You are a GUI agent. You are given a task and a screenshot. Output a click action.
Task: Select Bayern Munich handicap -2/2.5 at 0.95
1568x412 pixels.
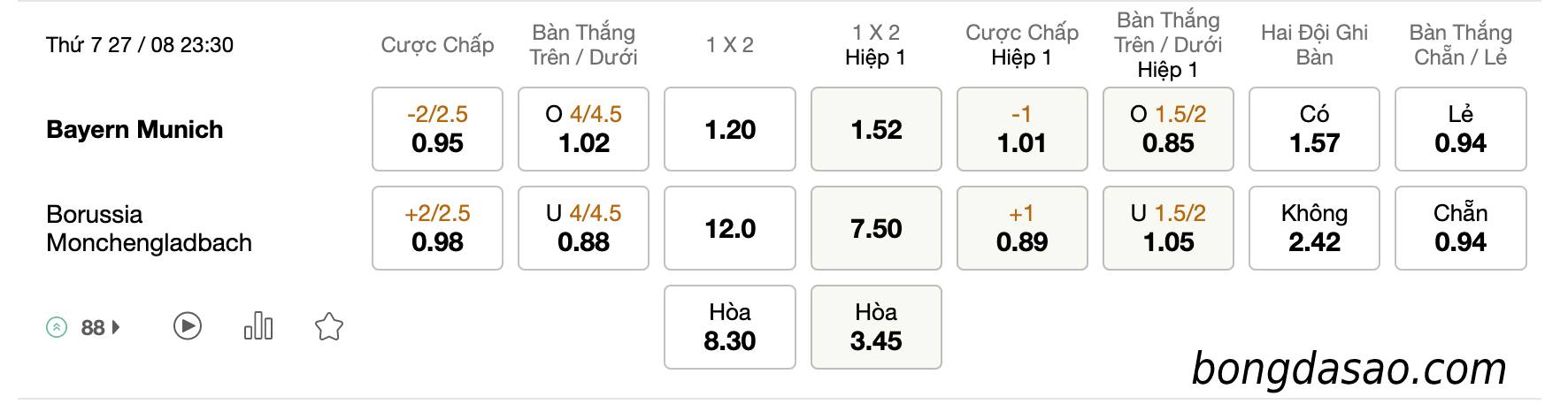(x=437, y=129)
